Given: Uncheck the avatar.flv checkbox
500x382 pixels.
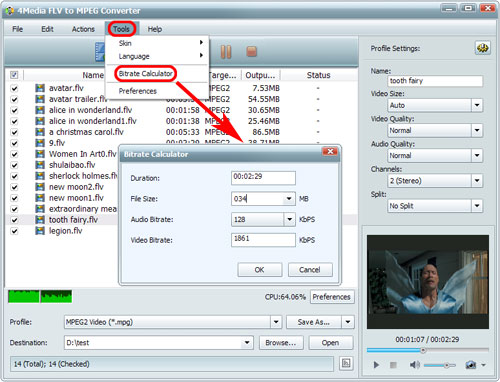Looking at the screenshot, I should point(14,89).
